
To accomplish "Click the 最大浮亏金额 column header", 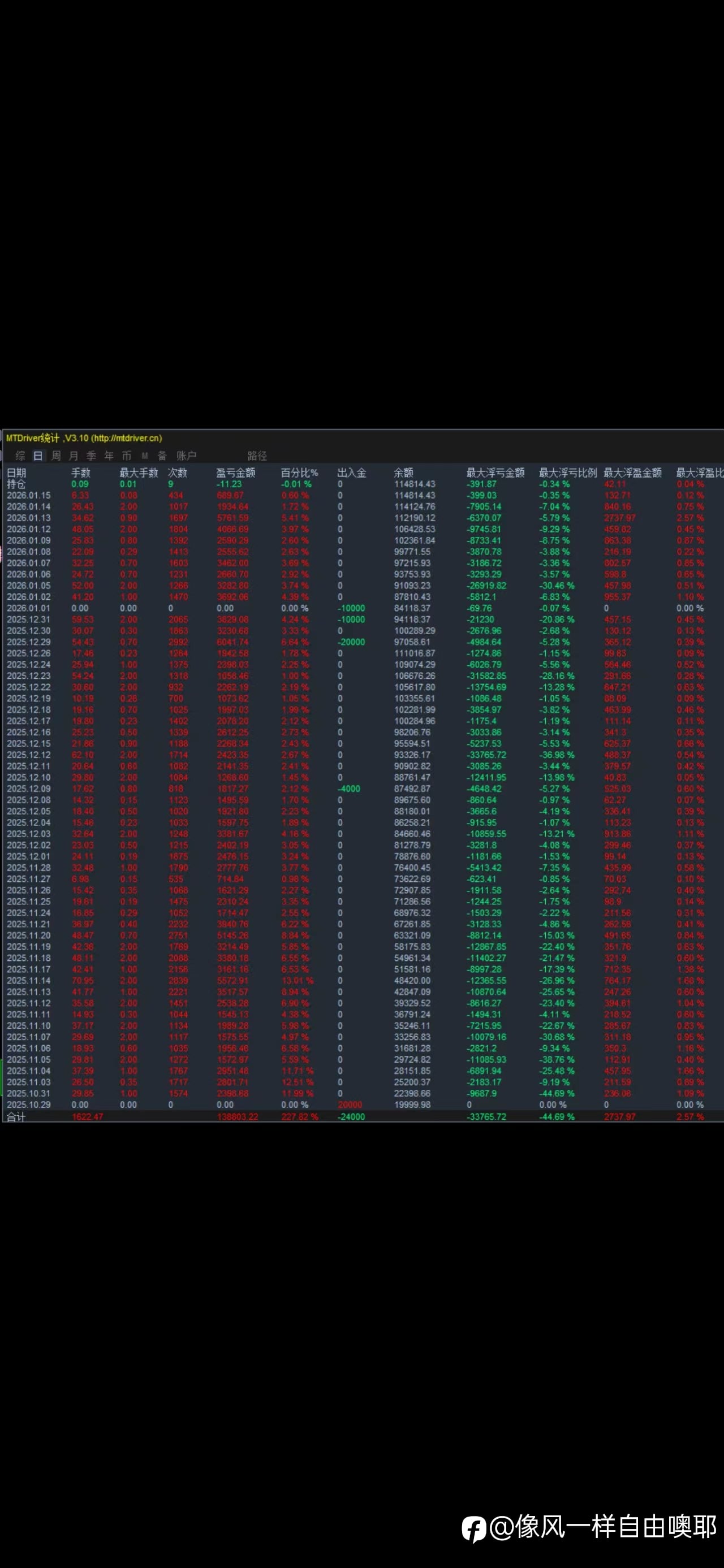I will coord(495,473).
